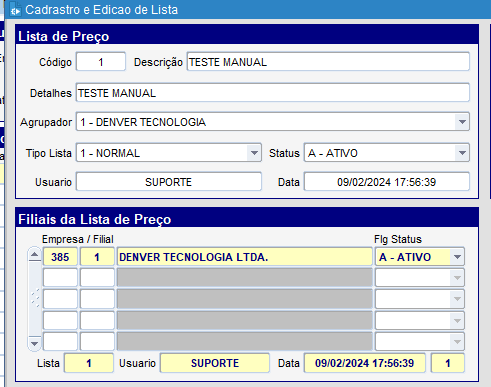The height and width of the screenshot is (387, 491).
Task: Open Flg Status dropdown in second row
Action: point(457,278)
